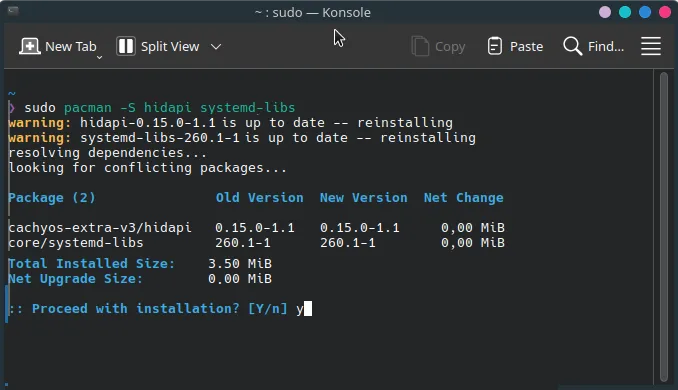Close Konsole with the pink button
Viewport: 678px width, 390px height.
(665, 12)
